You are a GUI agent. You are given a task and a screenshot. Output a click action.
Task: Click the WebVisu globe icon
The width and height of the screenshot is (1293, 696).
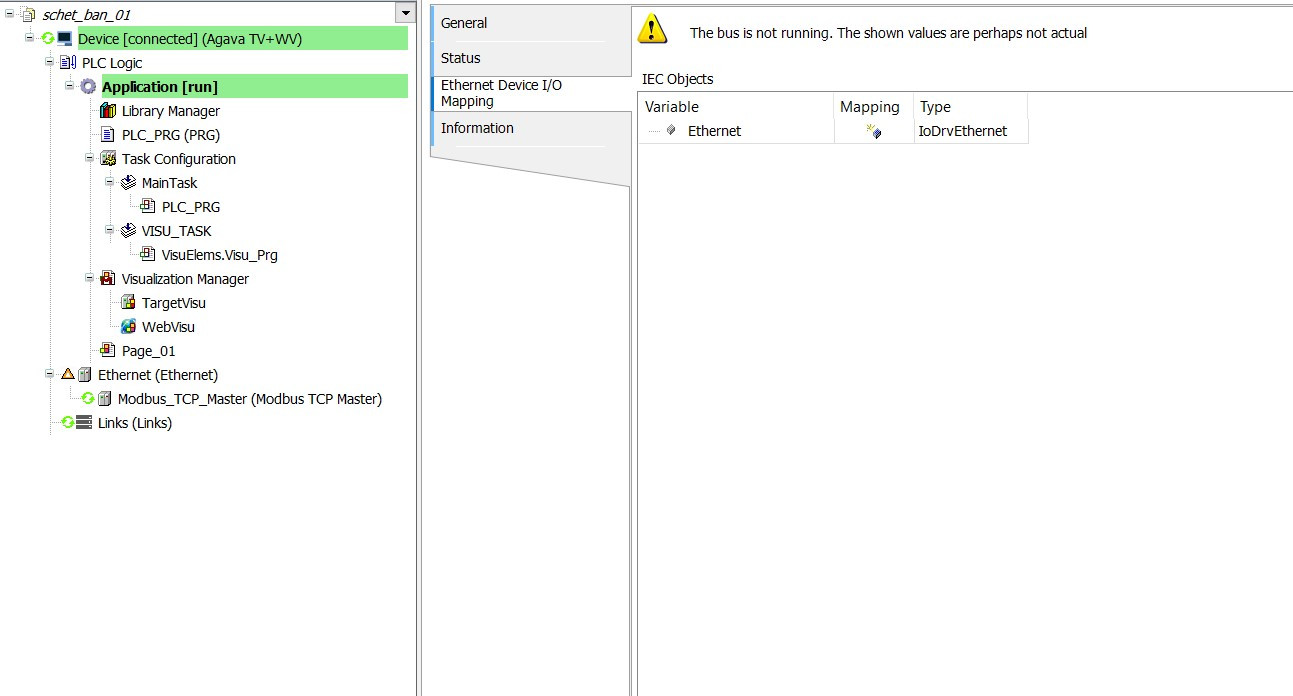(x=128, y=327)
